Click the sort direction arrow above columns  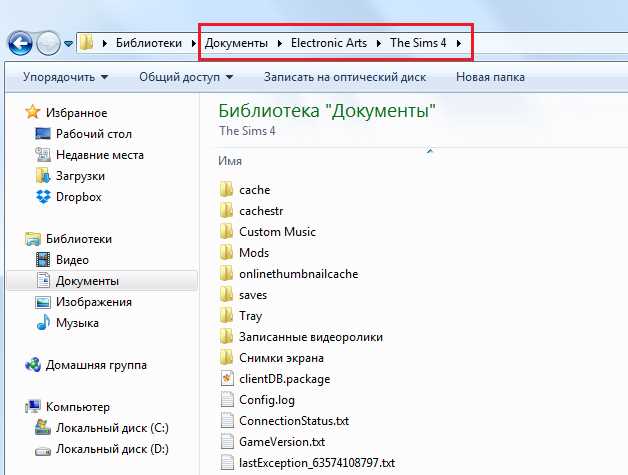click(x=430, y=151)
